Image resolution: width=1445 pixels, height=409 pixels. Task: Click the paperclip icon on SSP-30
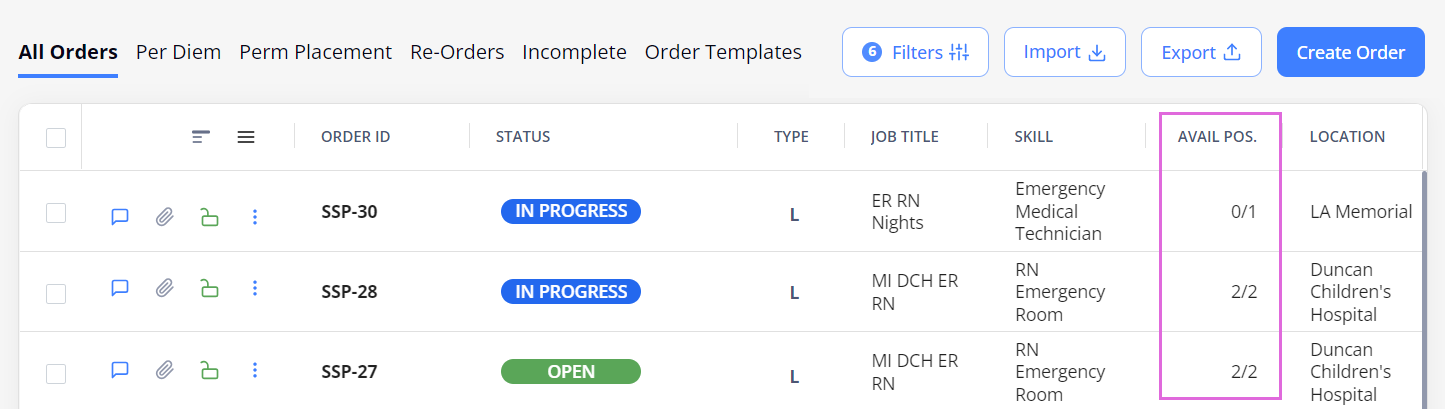[164, 216]
